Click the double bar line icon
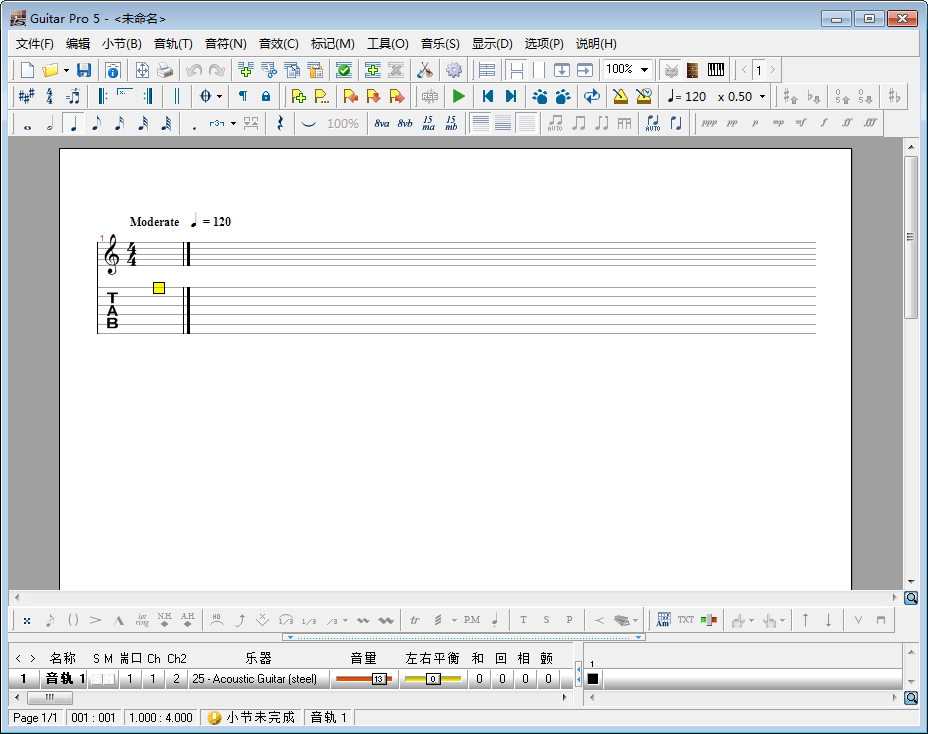This screenshot has height=734, width=928. tap(176, 96)
